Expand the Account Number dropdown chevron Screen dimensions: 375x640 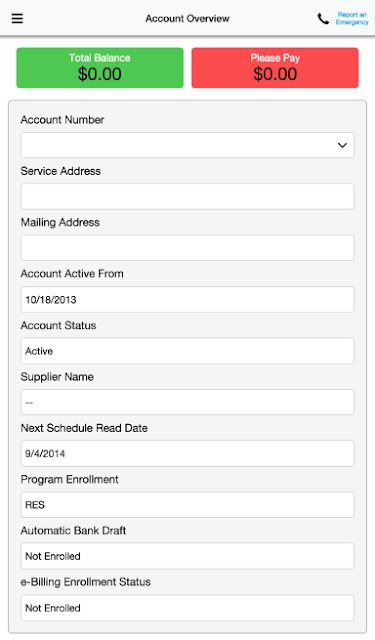point(342,145)
